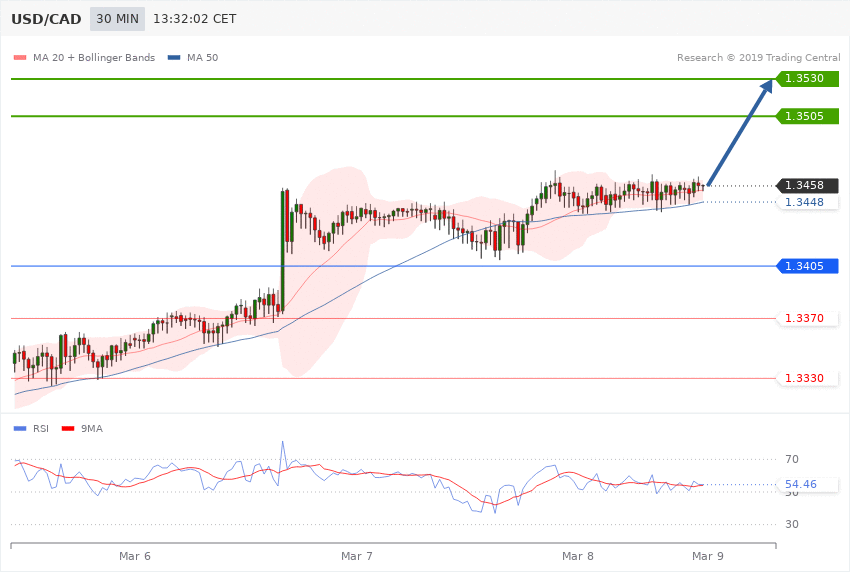850x576 pixels.
Task: Click the 1.3530 resistance price tag
Action: [808, 79]
